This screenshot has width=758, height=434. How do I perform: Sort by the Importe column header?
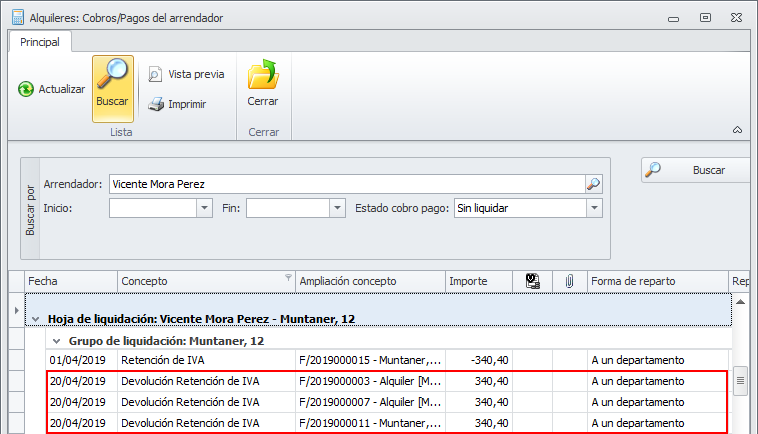click(479, 281)
